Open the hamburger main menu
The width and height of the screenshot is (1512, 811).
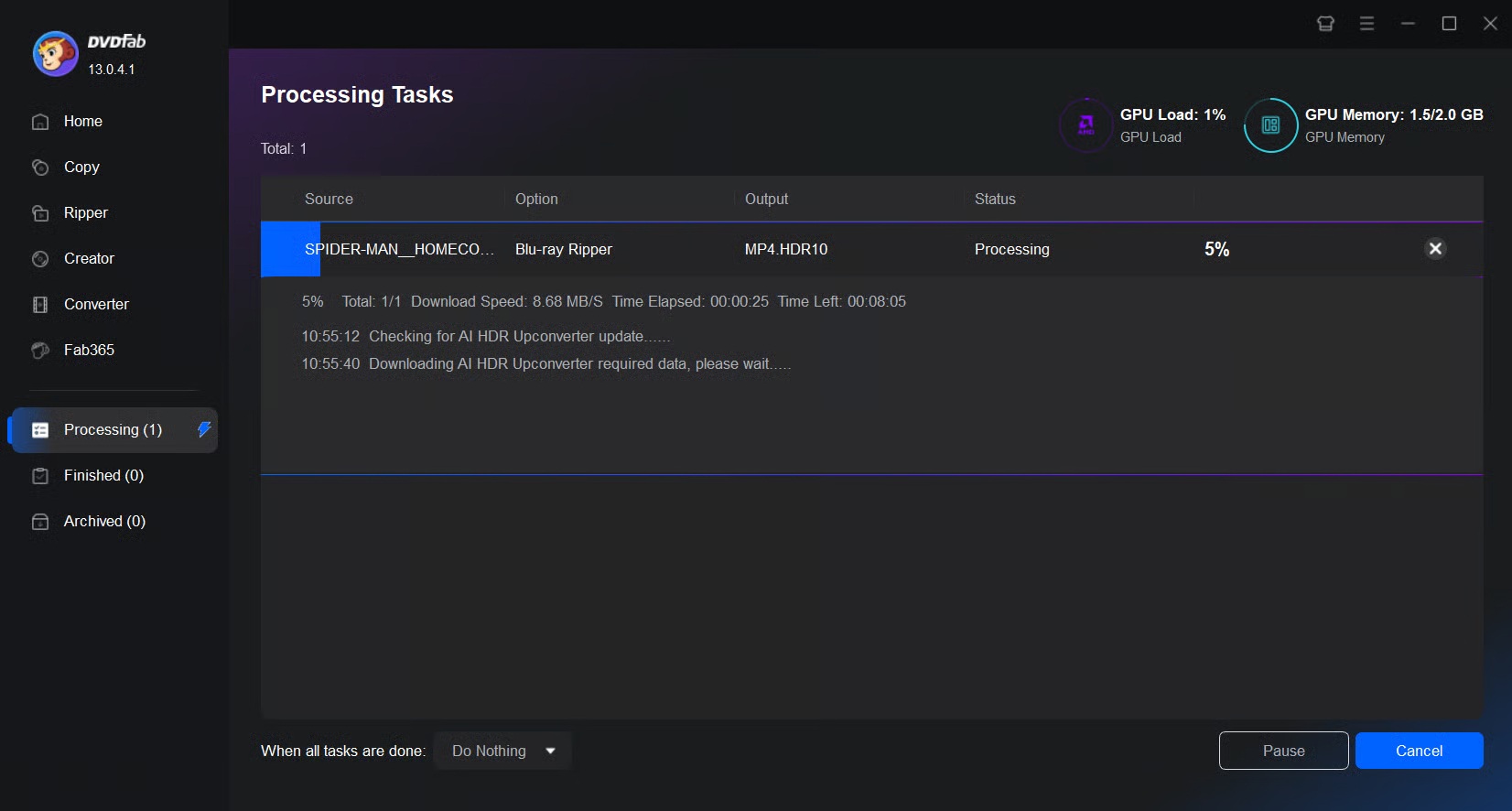(1366, 24)
